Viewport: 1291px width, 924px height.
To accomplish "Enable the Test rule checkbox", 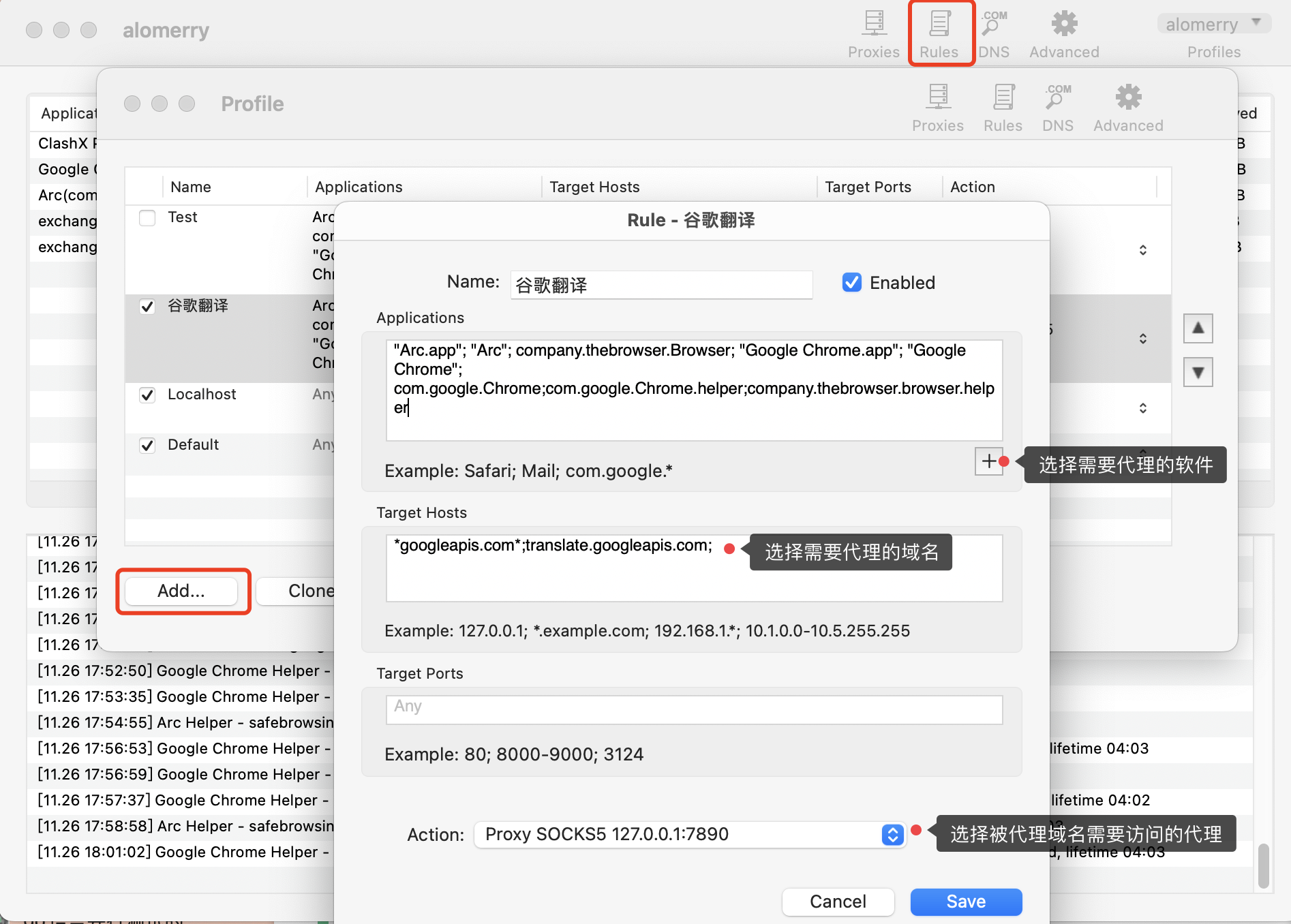I will tap(147, 217).
